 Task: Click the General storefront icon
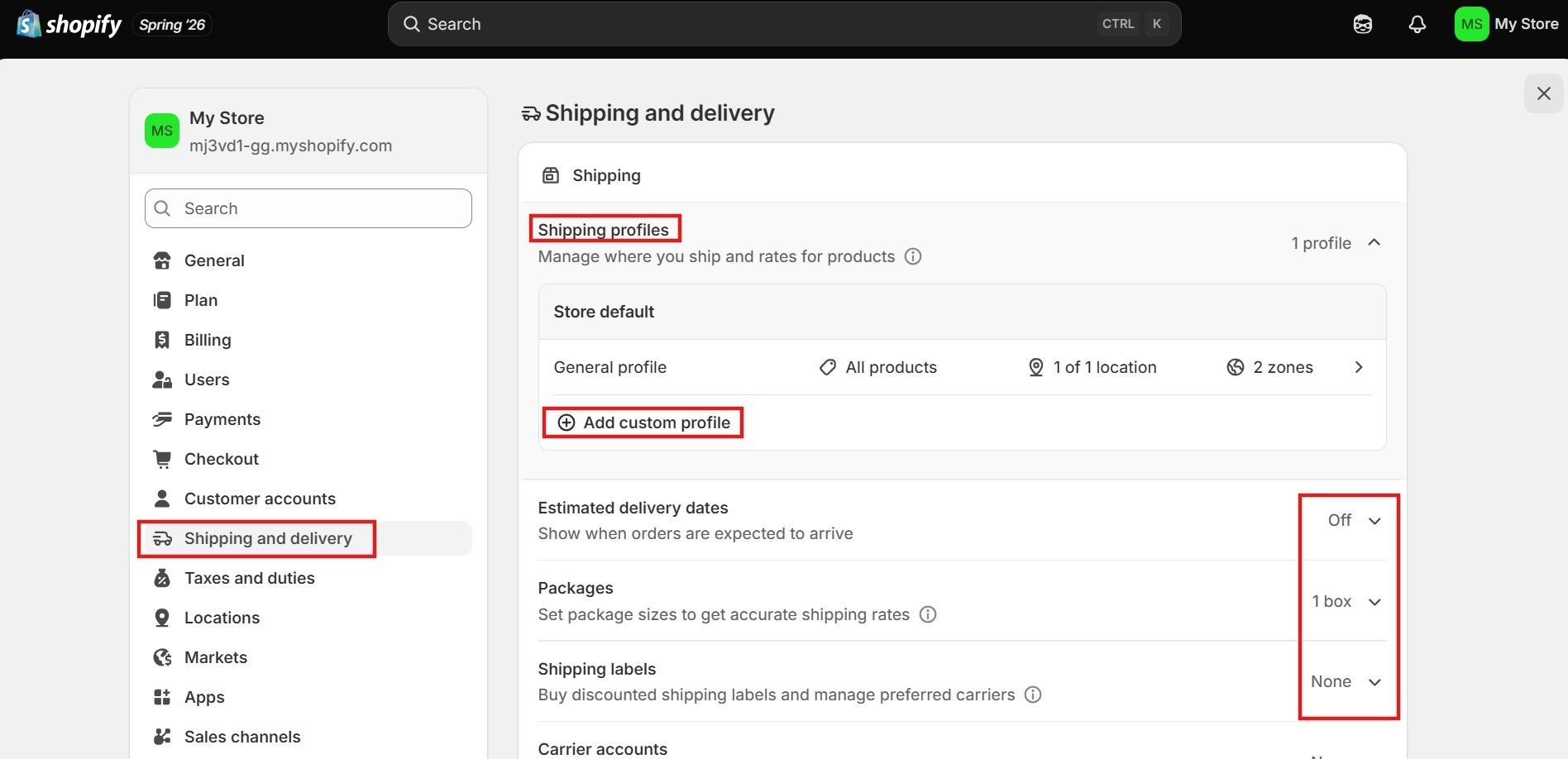[x=162, y=260]
